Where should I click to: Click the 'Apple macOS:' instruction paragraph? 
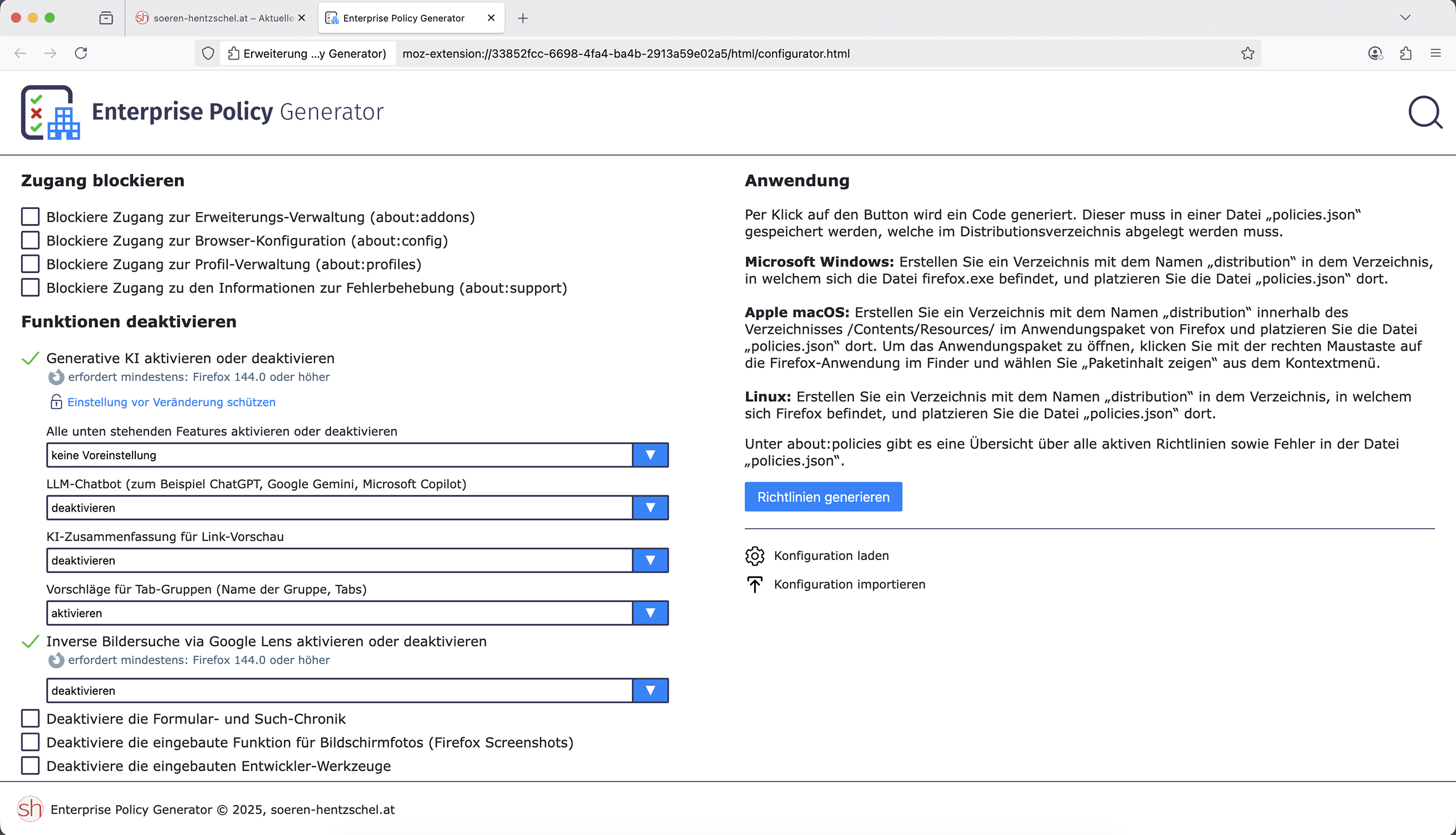(x=1083, y=338)
